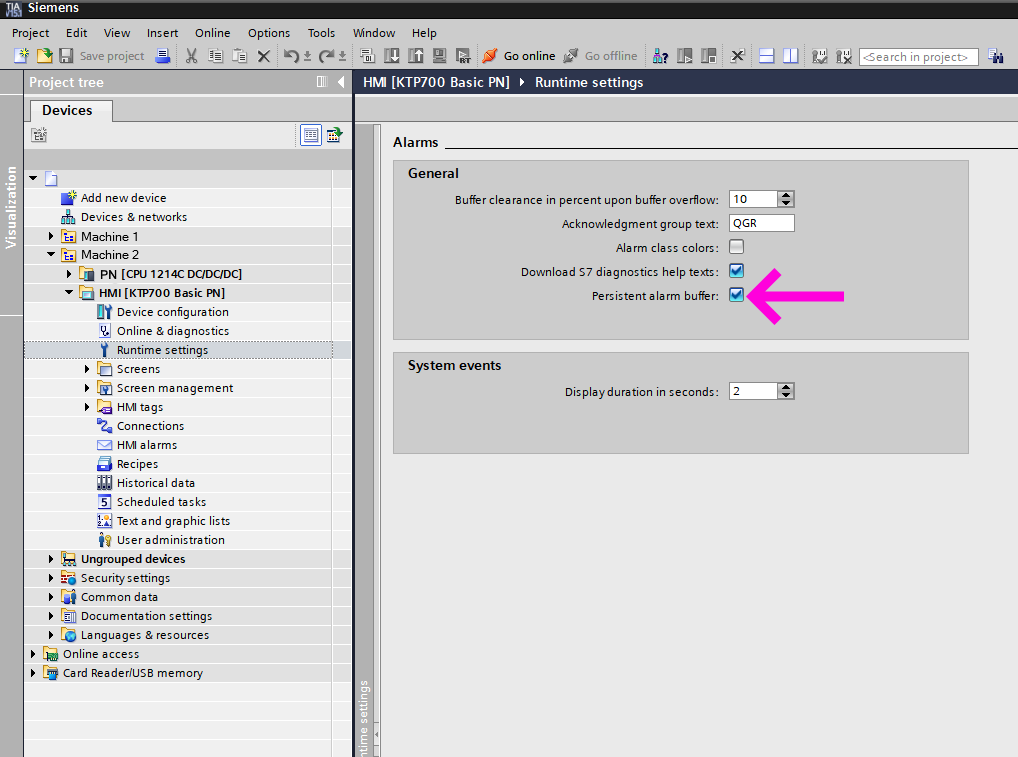Collapse the Project tree panel arrow
1018x757 pixels.
click(341, 82)
